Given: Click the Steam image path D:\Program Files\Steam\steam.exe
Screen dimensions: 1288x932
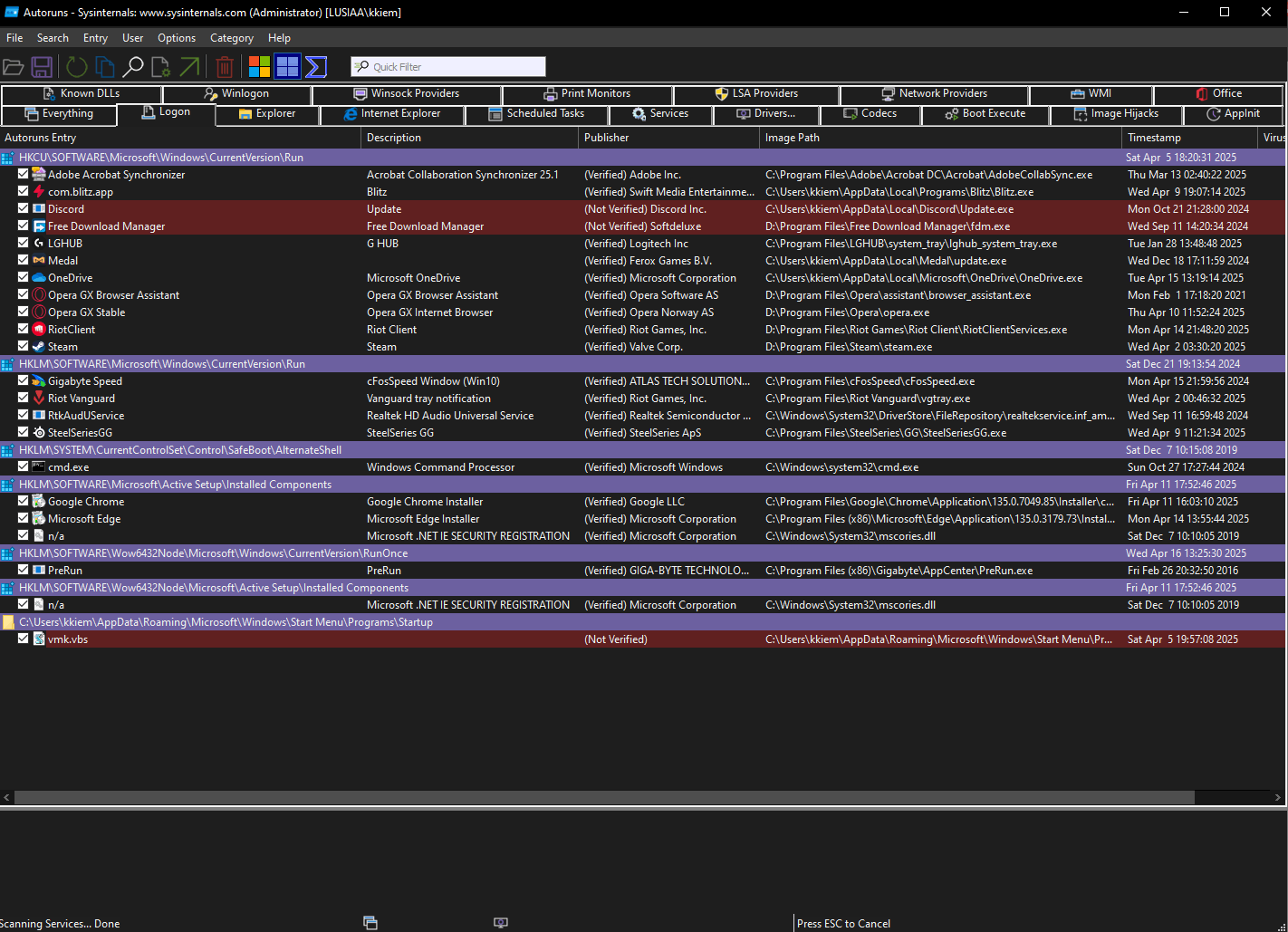Looking at the screenshot, I should [x=849, y=347].
